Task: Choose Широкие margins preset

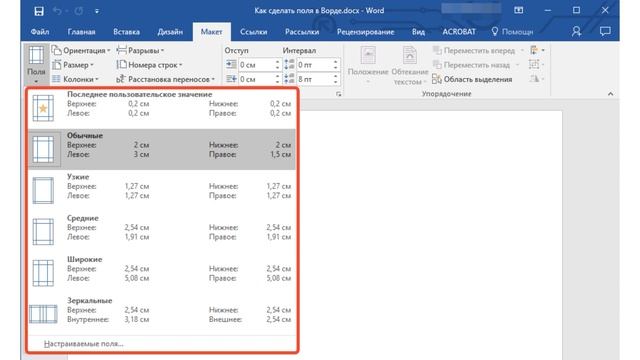Action: (x=162, y=273)
